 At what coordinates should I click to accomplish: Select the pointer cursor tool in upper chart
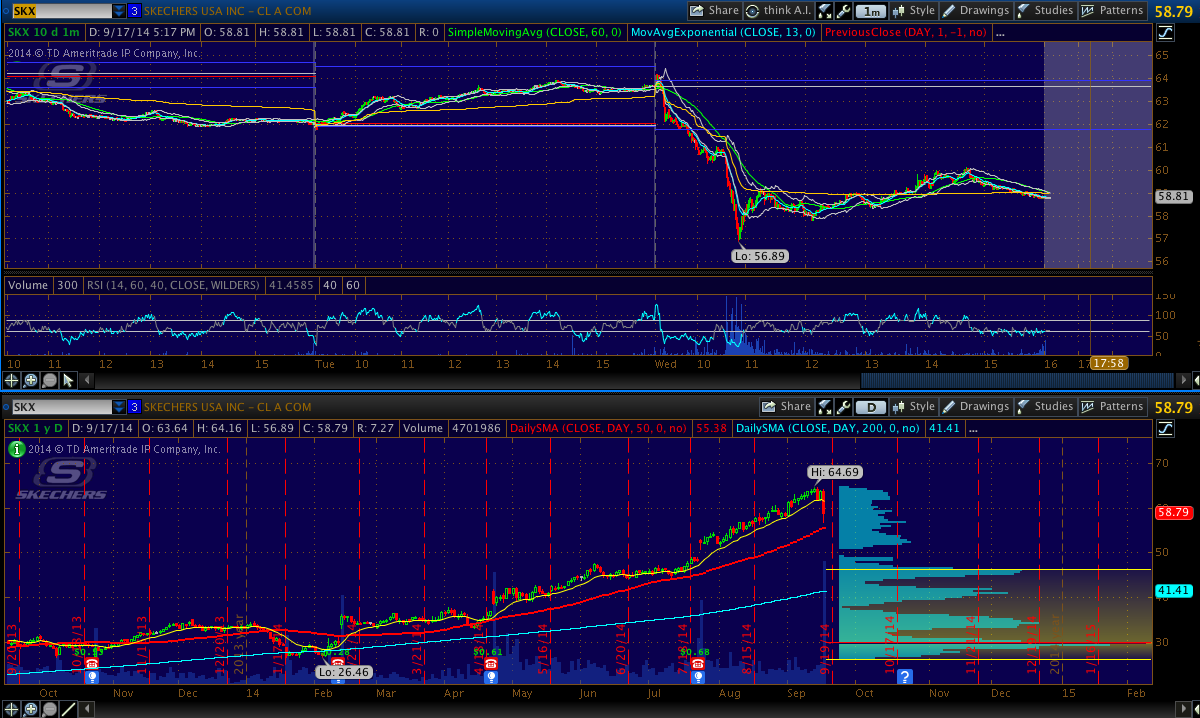coord(68,380)
